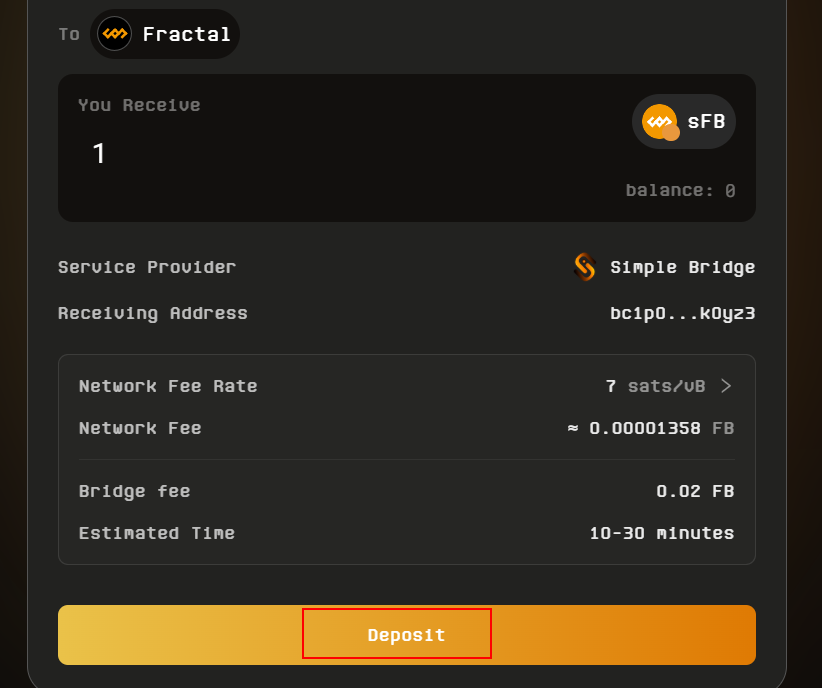Screen dimensions: 822x688
Task: Click the Simple Bridge chain-link logo
Action: click(585, 267)
